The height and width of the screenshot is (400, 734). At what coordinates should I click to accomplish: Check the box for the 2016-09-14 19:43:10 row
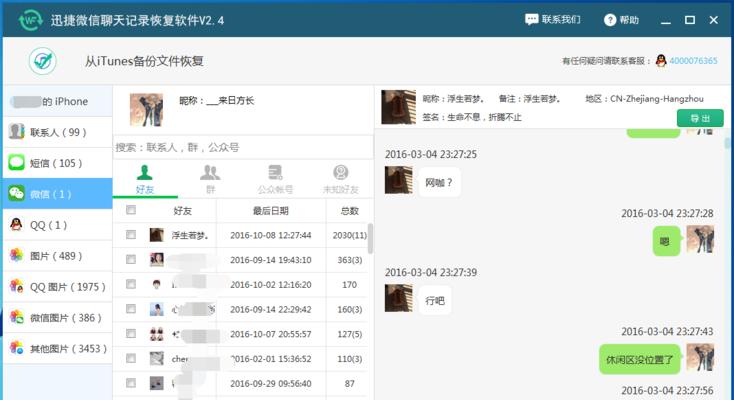coord(131,259)
